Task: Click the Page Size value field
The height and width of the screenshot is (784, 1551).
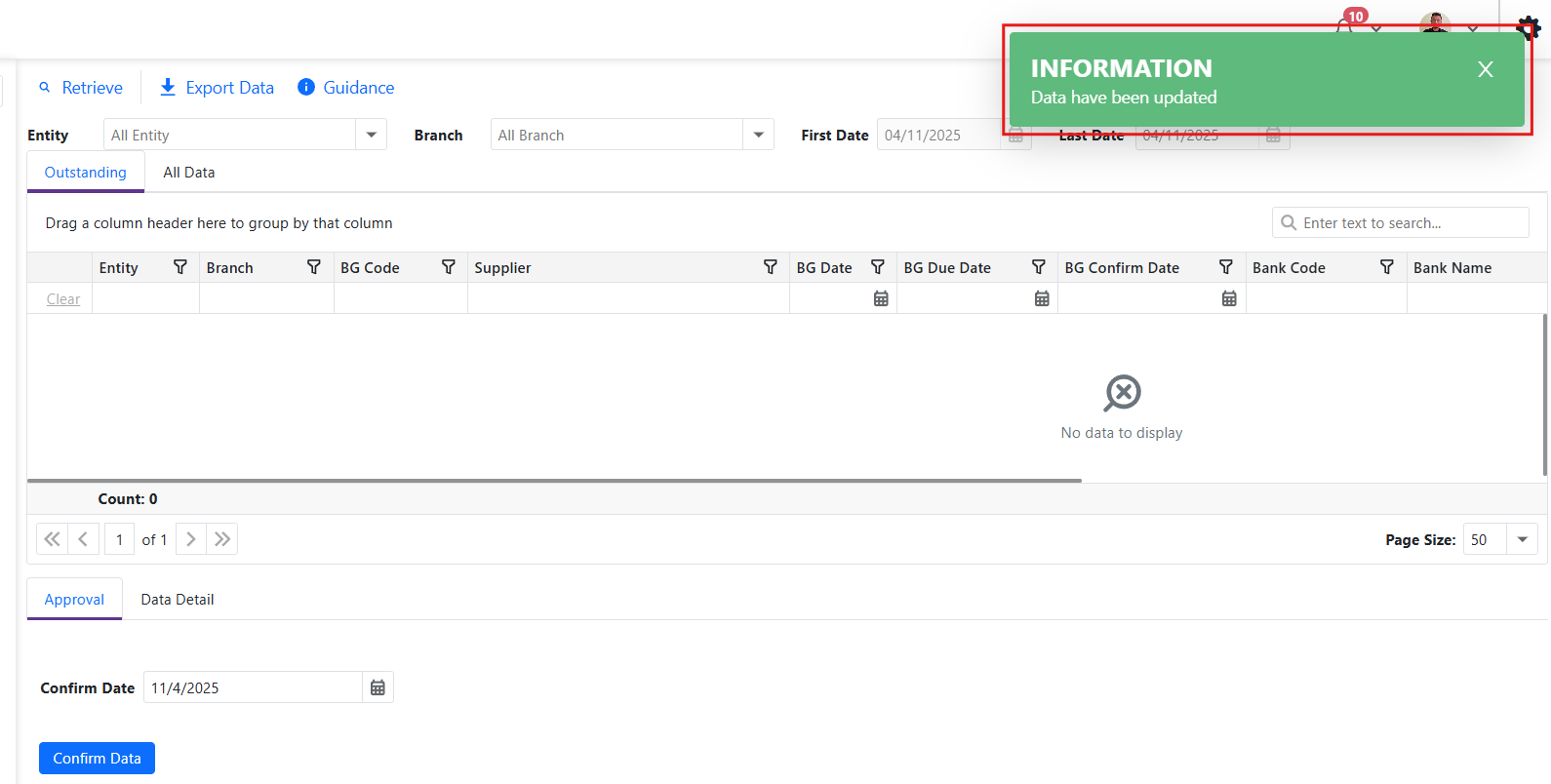Action: [x=1485, y=539]
